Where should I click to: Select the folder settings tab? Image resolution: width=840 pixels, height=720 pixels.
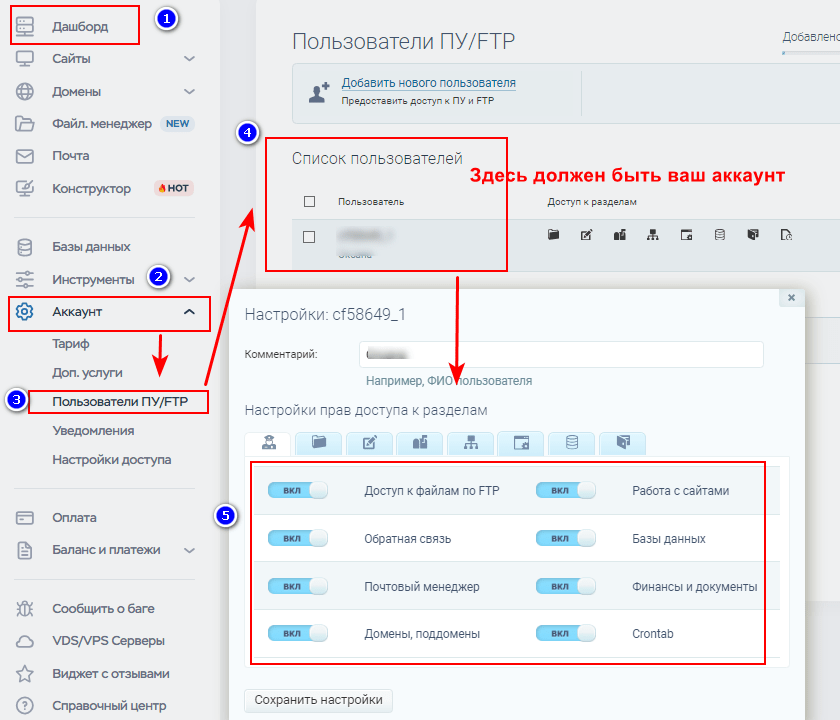pos(319,444)
